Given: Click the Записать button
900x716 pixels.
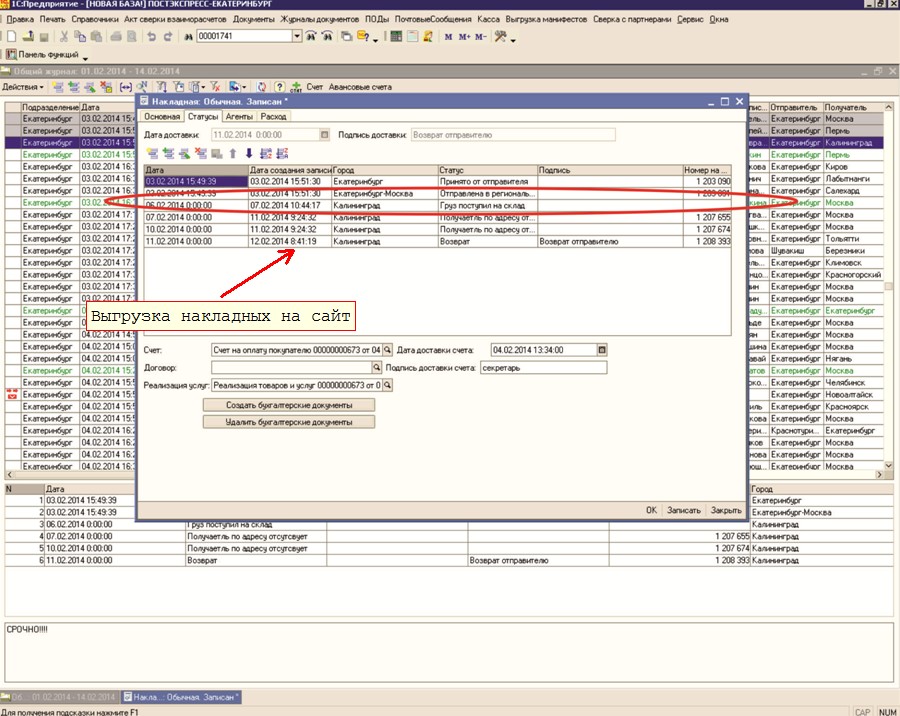Looking at the screenshot, I should tap(684, 510).
